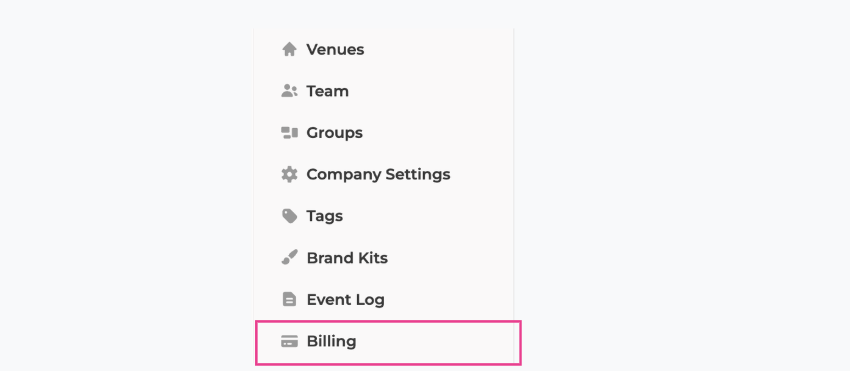The image size is (850, 371).
Task: Click the gear icon for Company Settings
Action: (289, 174)
